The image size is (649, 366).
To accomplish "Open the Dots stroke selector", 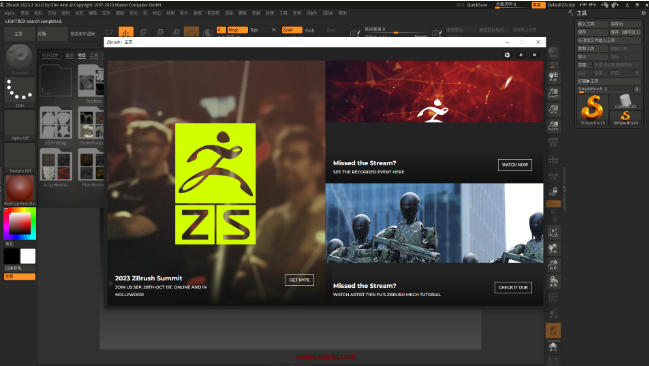I will [19, 93].
